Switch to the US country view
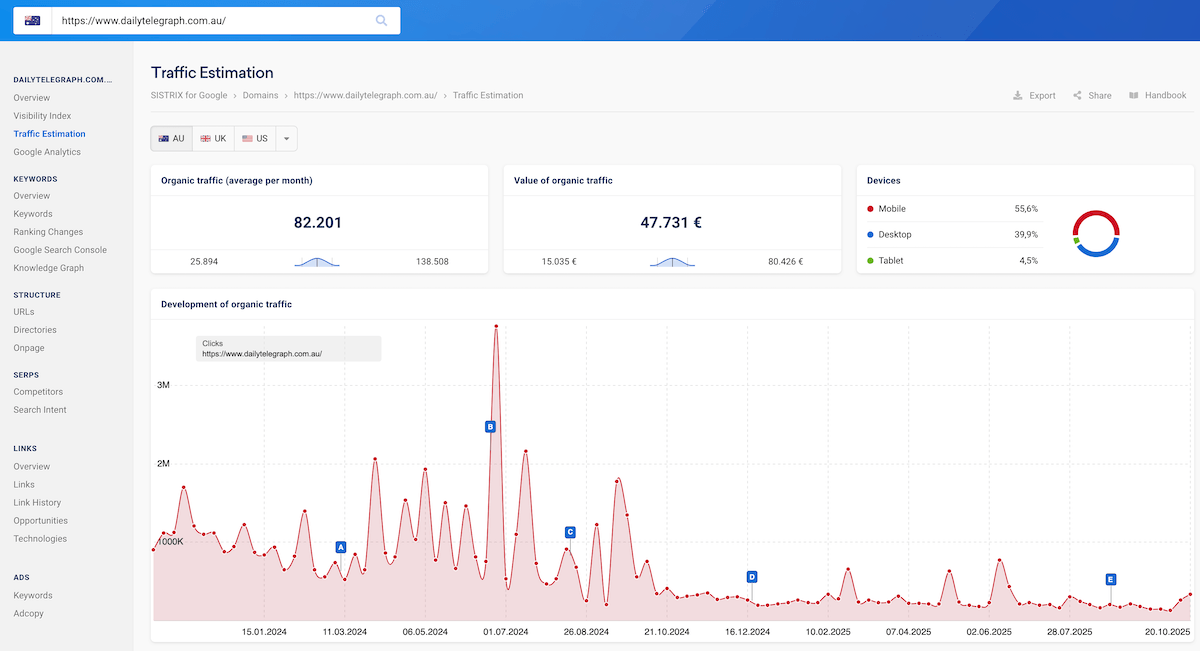The height and width of the screenshot is (651, 1200). (255, 138)
